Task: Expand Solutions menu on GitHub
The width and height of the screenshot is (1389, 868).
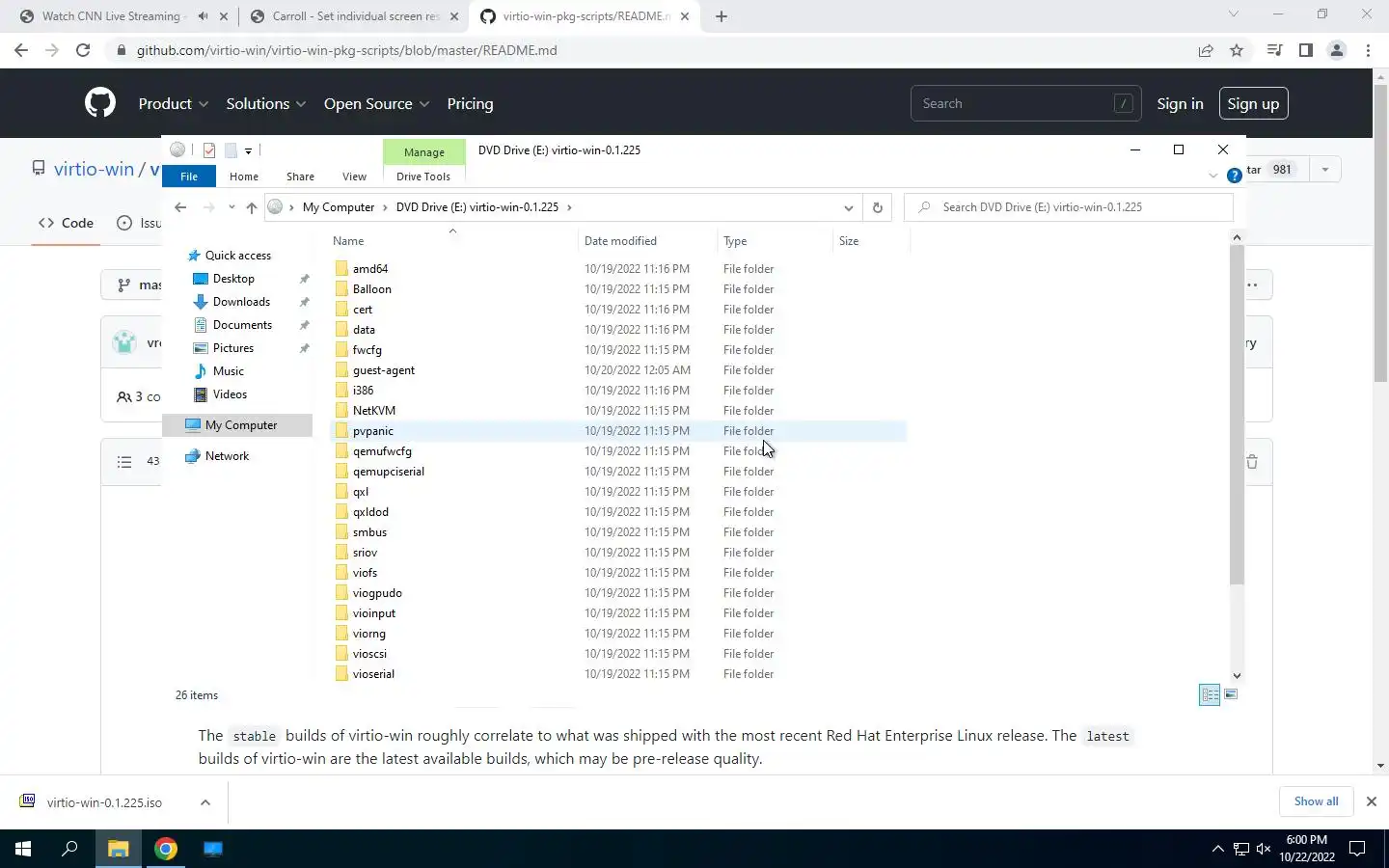Action: pos(266,103)
